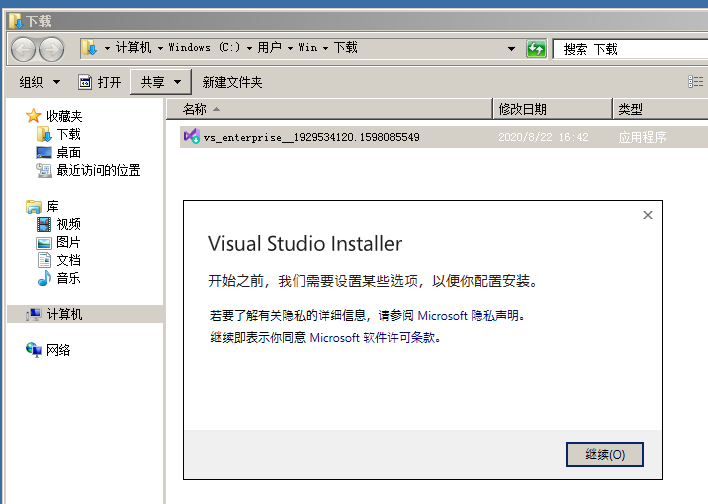Screen dimensions: 708x504
Task: Click the Downloads window title icon
Action: [16, 21]
